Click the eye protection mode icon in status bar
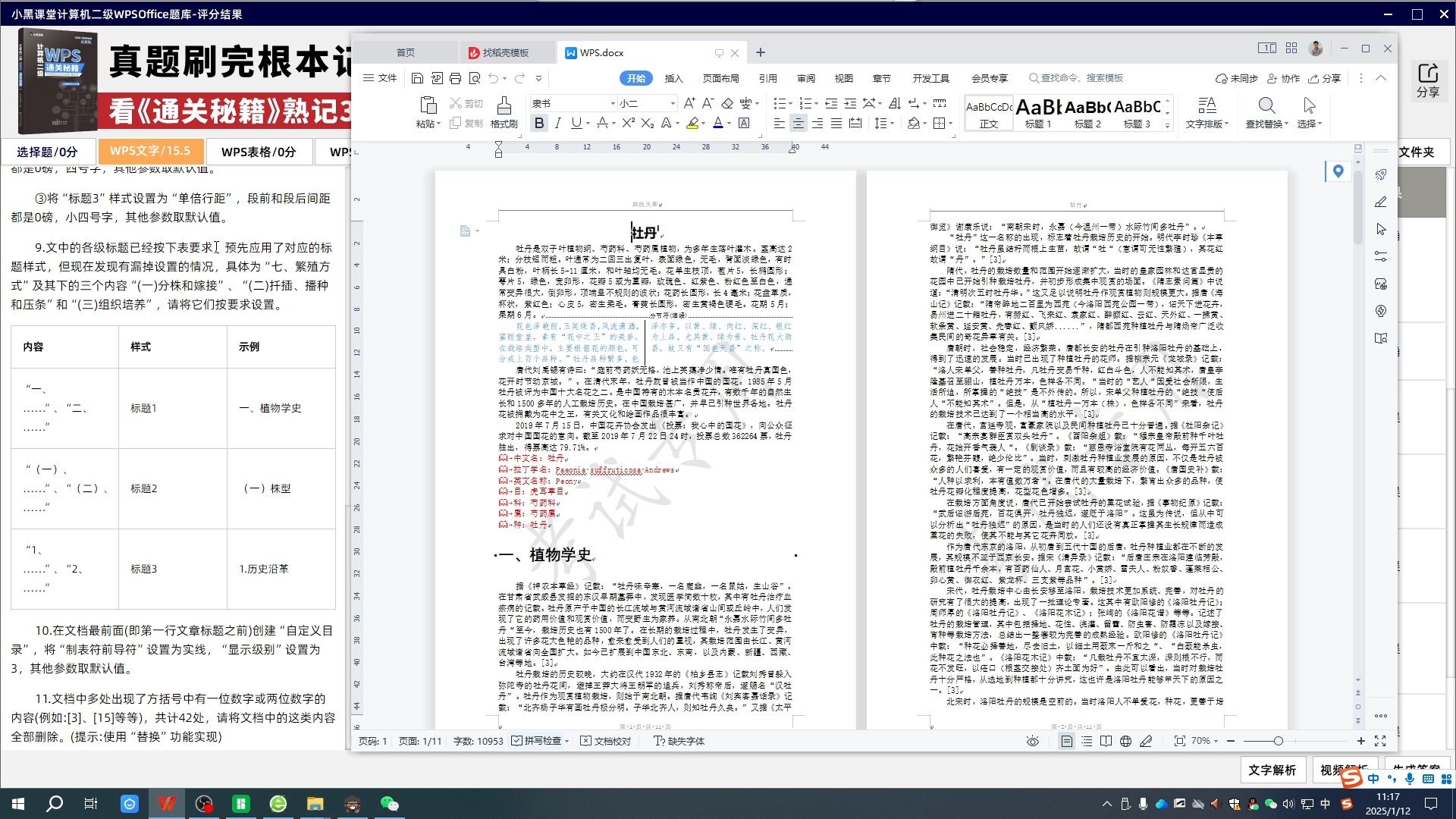Viewport: 1456px width, 819px height. point(1032,741)
